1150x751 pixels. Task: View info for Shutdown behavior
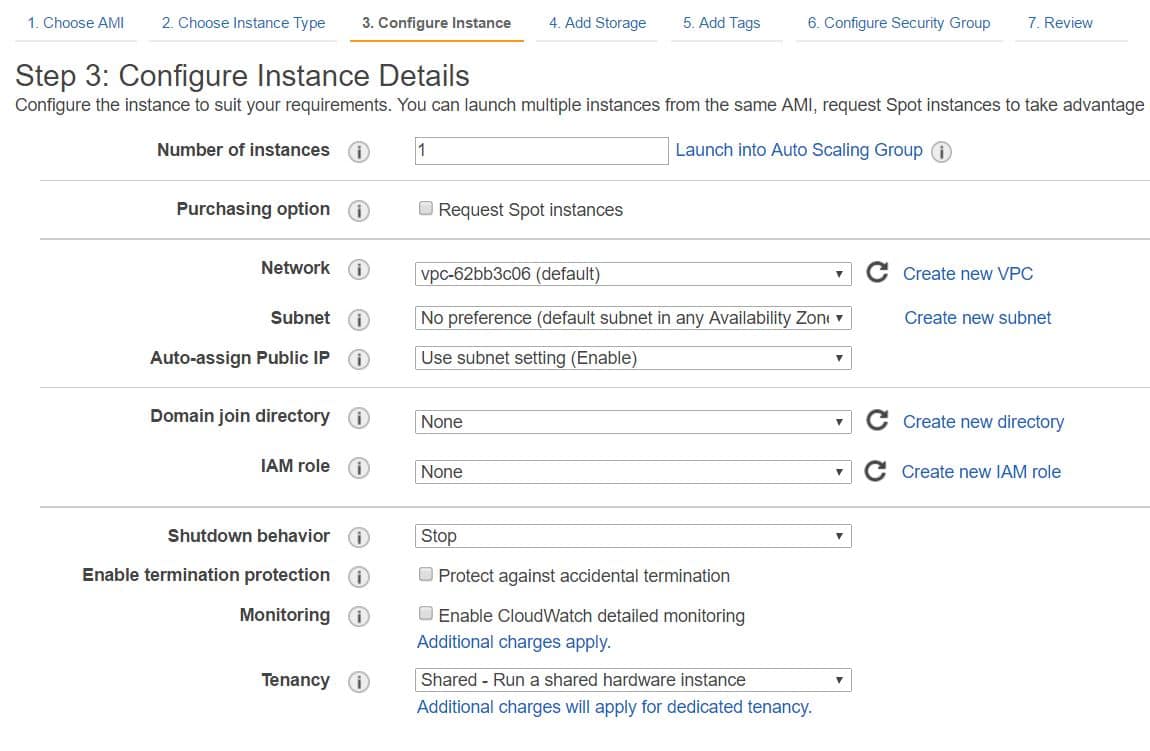tap(359, 536)
